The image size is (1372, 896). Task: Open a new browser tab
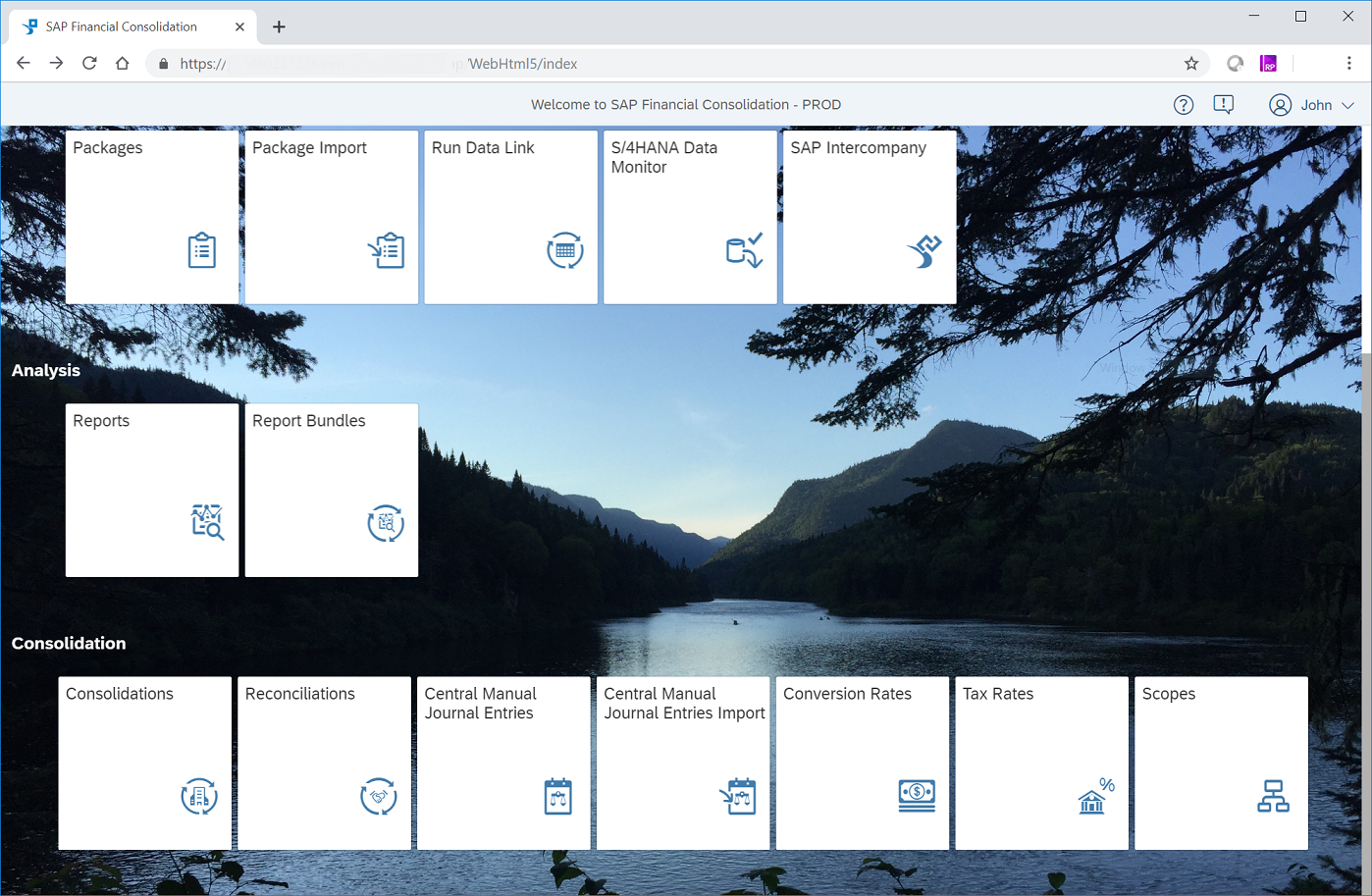pos(279,27)
